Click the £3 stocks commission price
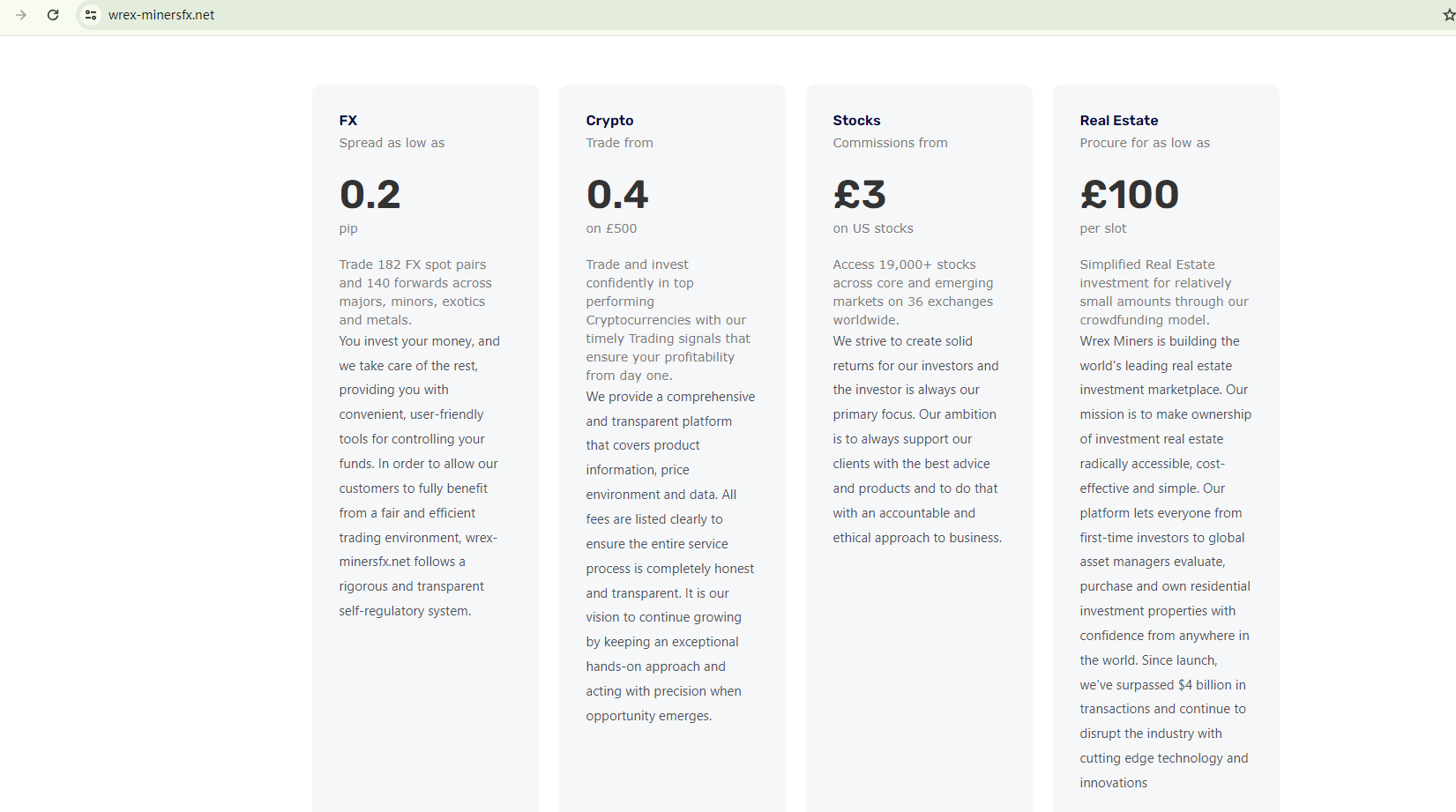The image size is (1456, 812). pos(859,195)
